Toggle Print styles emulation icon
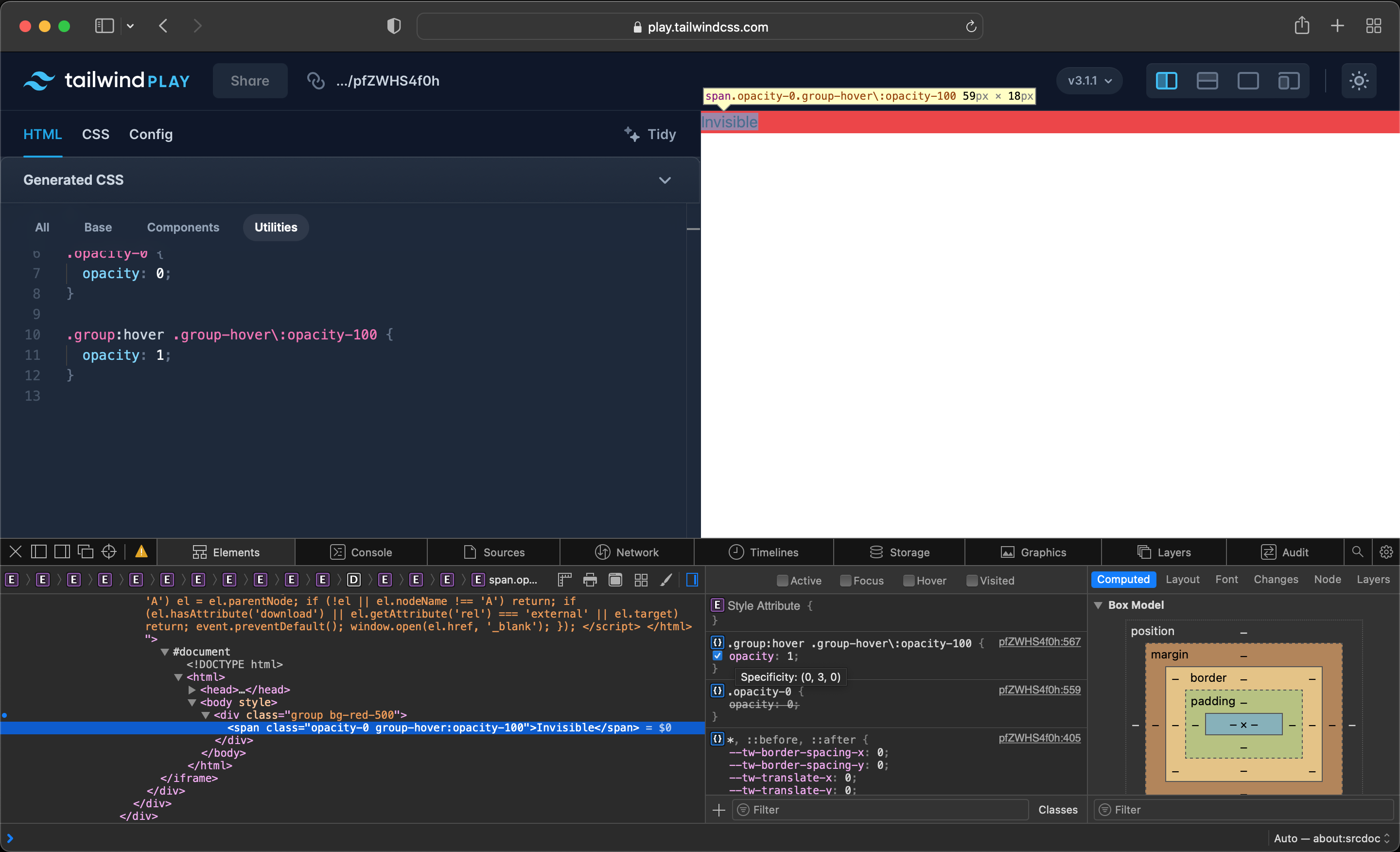The height and width of the screenshot is (852, 1400). click(x=589, y=580)
